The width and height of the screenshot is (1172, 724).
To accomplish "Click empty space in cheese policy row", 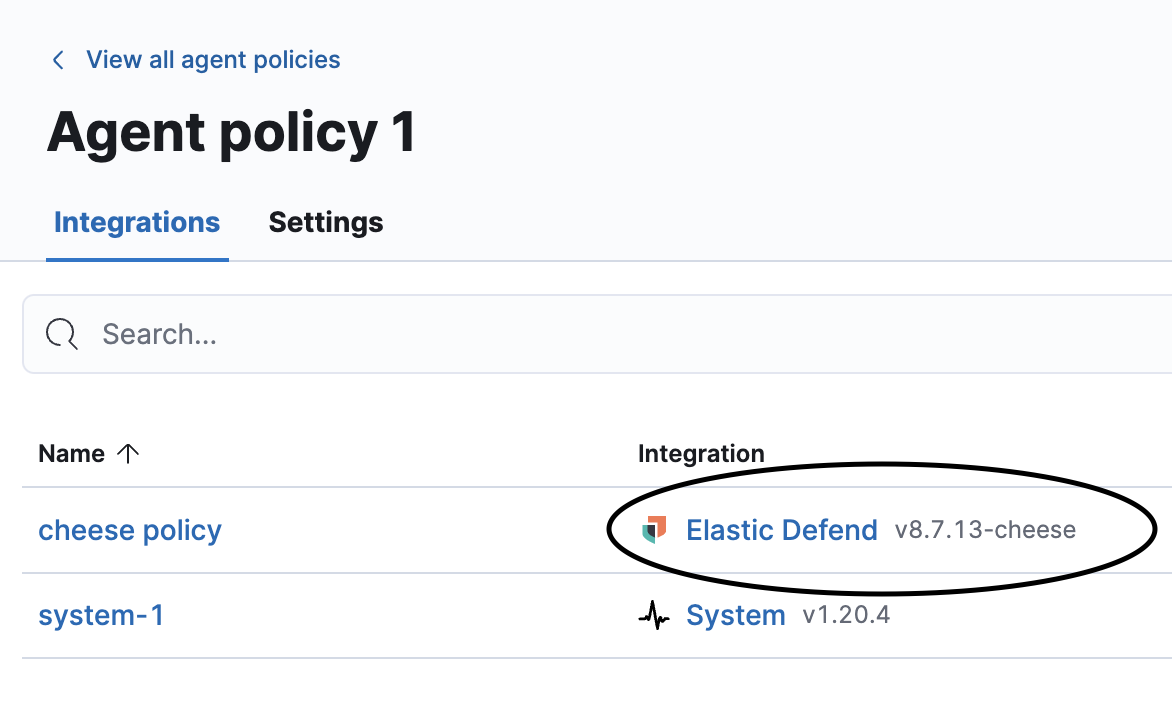I will click(420, 530).
